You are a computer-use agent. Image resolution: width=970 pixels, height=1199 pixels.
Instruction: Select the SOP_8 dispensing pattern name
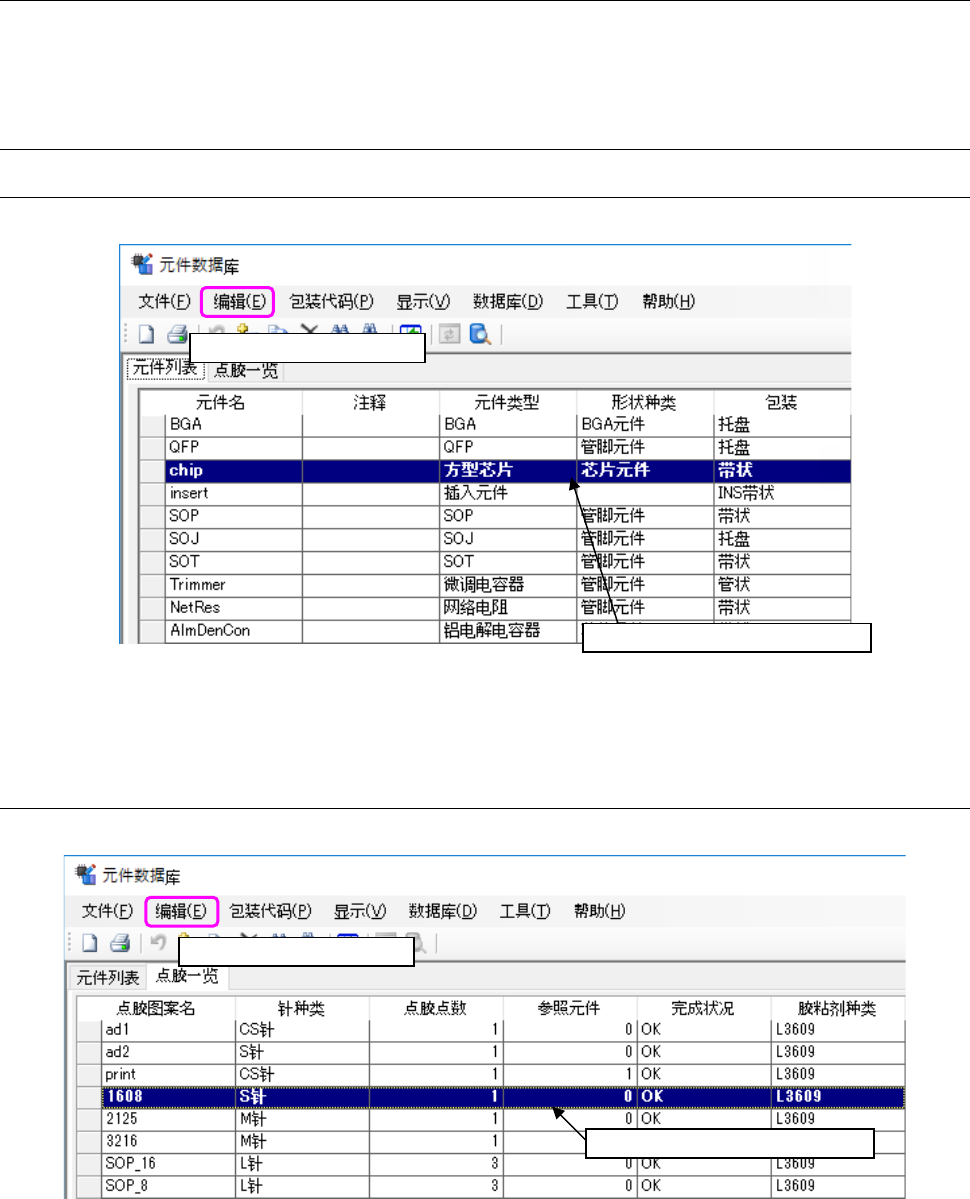pyautogui.click(x=168, y=1185)
